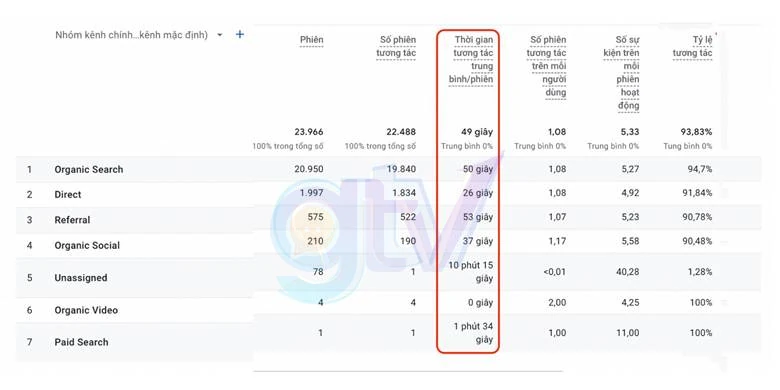The width and height of the screenshot is (780, 390).
Task: Click Unassigned events value 40,28
Action: pyautogui.click(x=627, y=272)
